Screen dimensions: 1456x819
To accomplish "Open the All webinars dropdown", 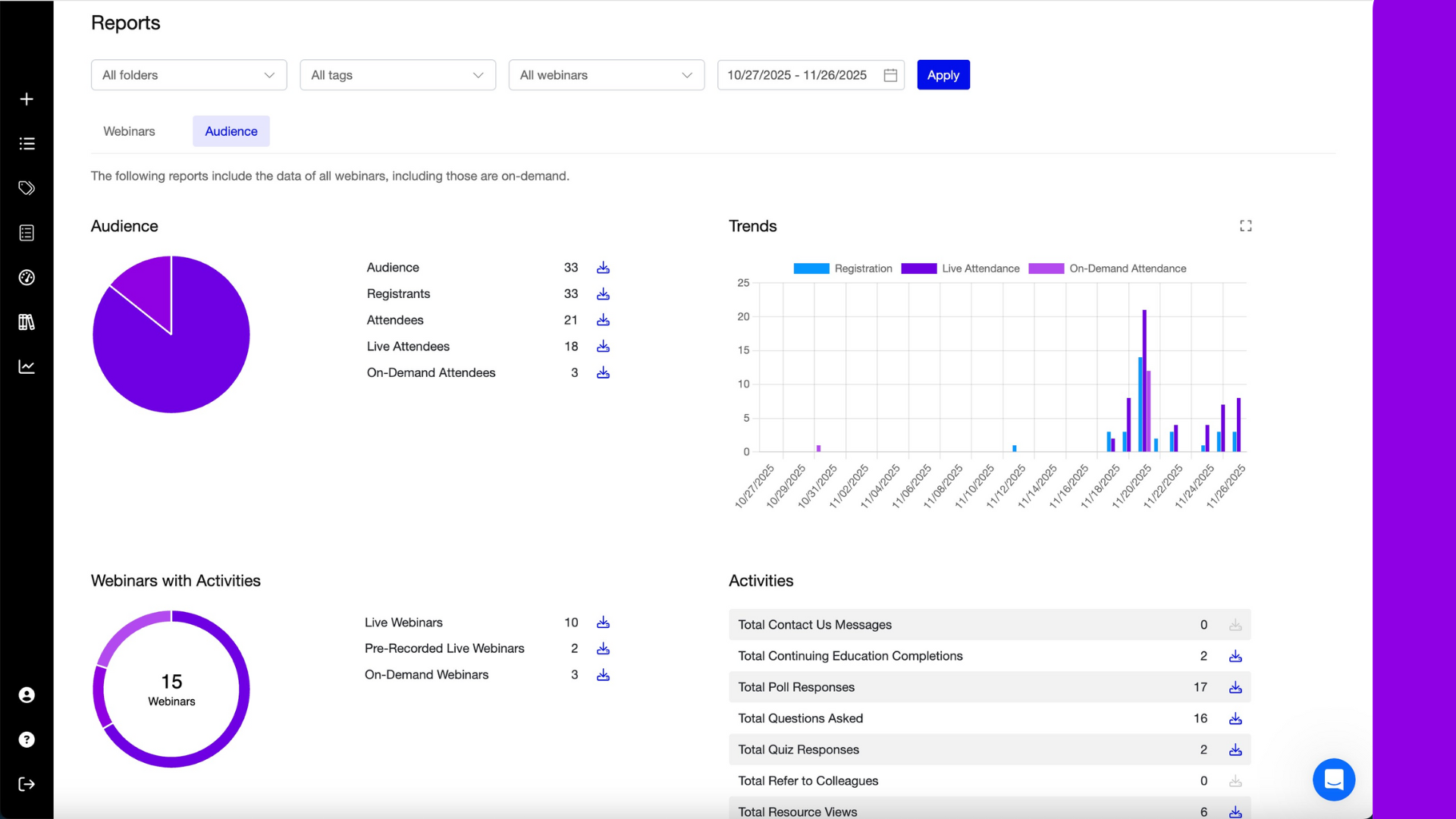I will point(606,74).
